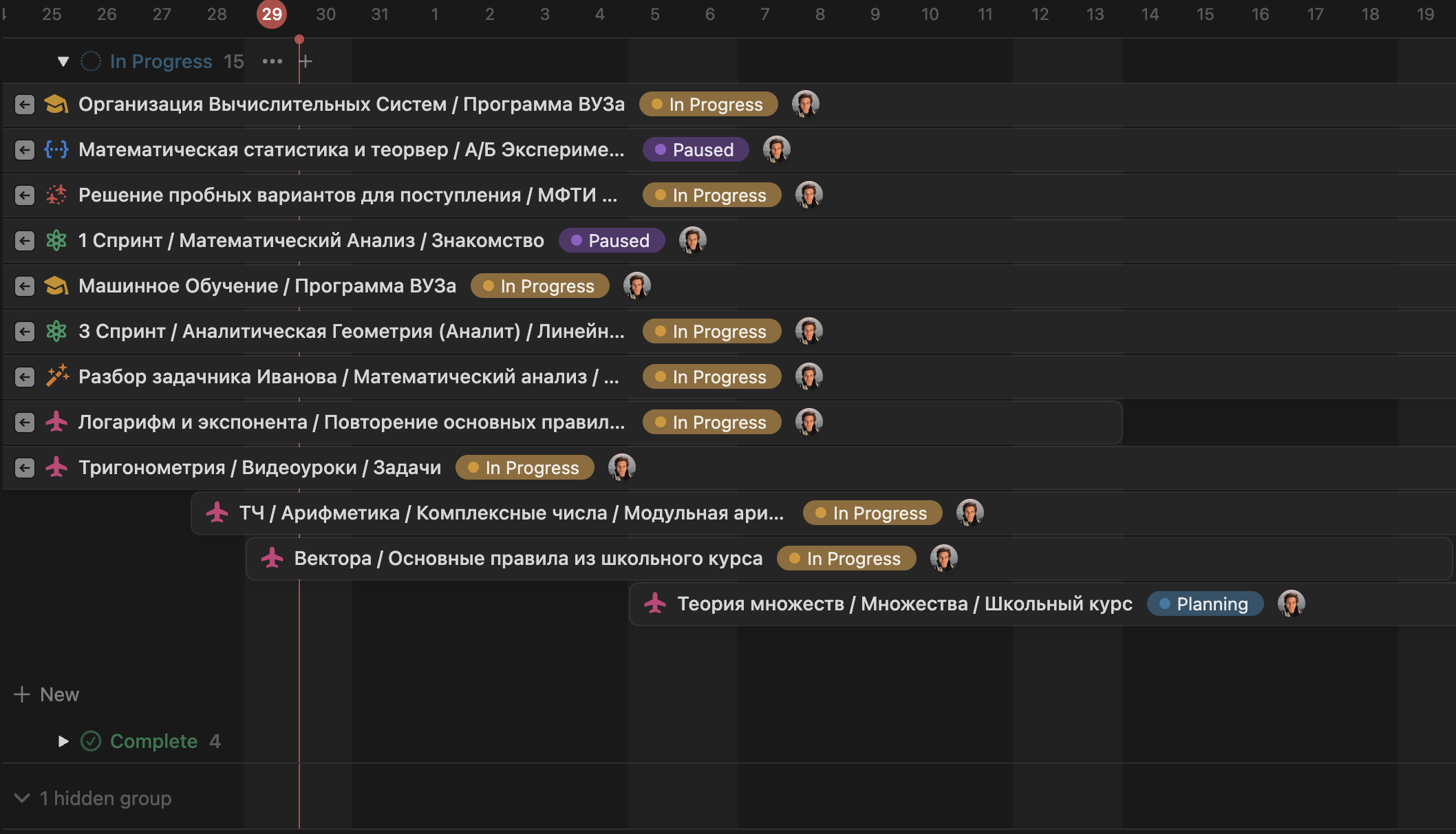Click the plane icon on Теория множеств row
This screenshot has height=834, width=1456.
click(x=654, y=603)
